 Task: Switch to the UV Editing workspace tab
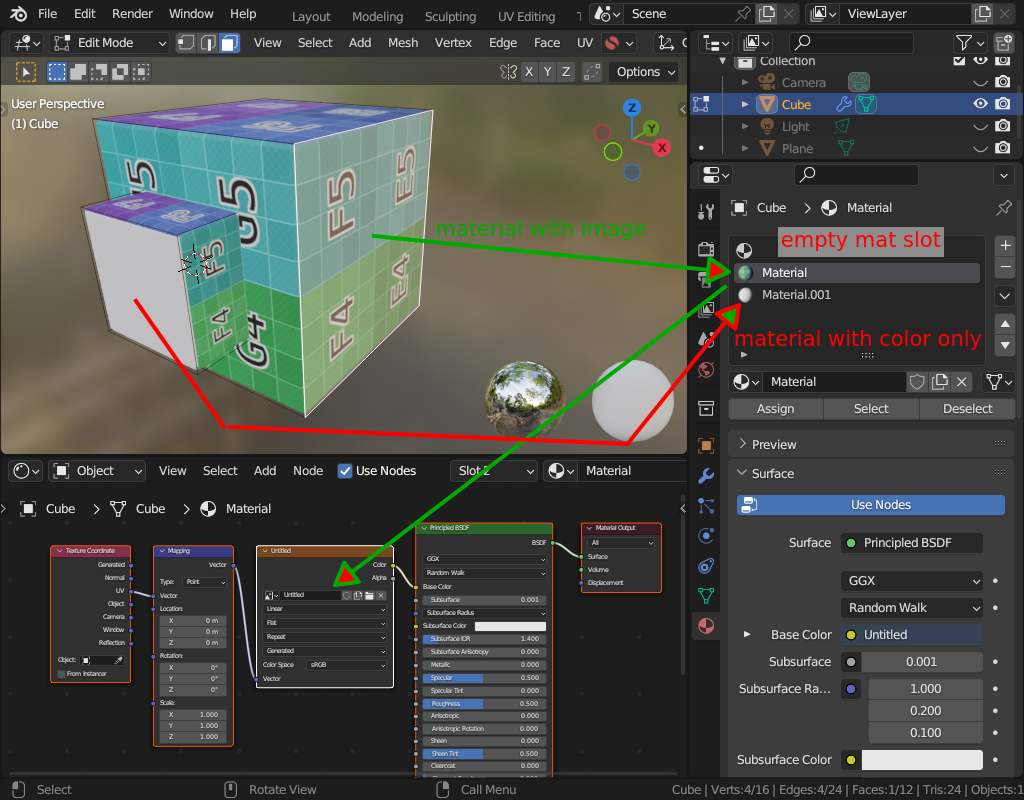click(526, 16)
